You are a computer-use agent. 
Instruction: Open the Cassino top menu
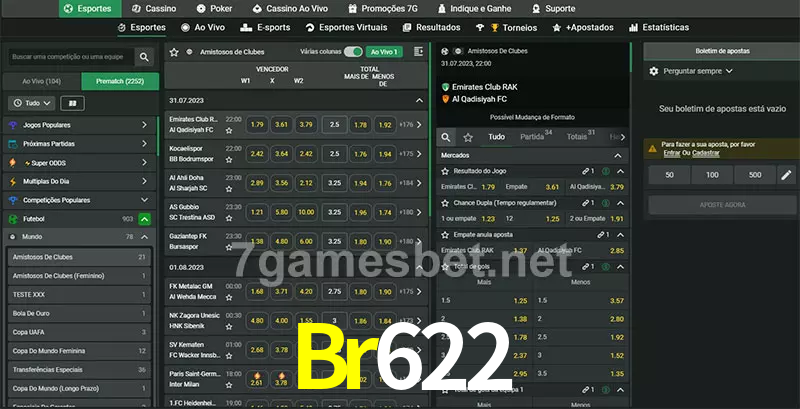[x=154, y=9]
